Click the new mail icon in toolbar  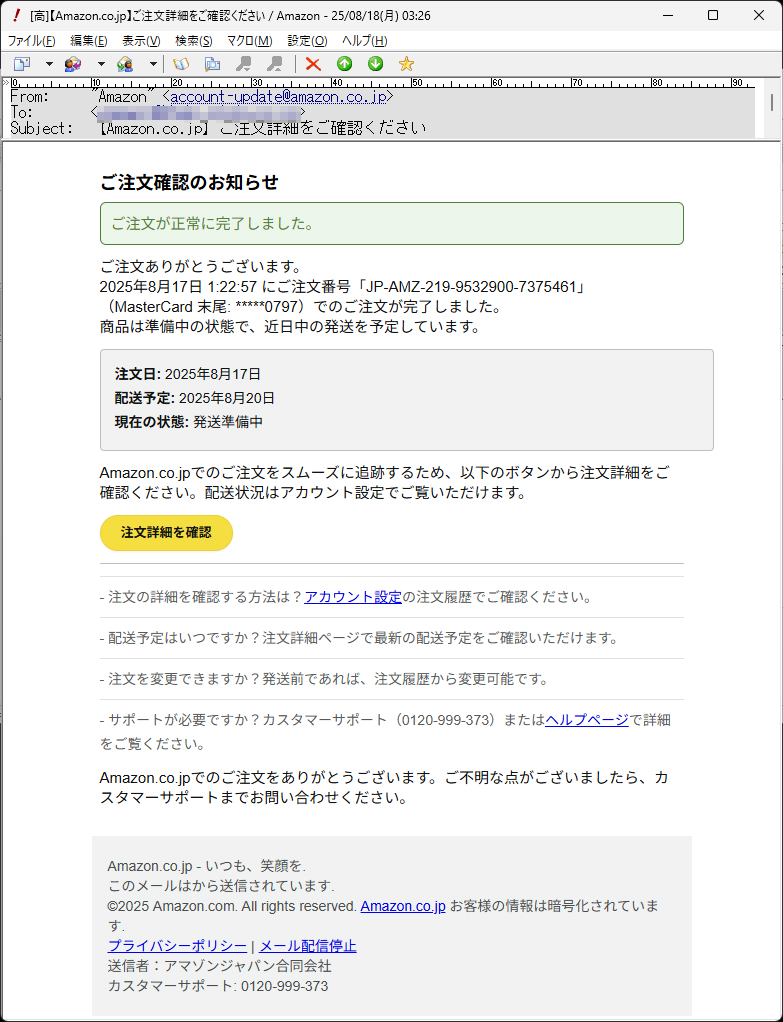pos(22,64)
